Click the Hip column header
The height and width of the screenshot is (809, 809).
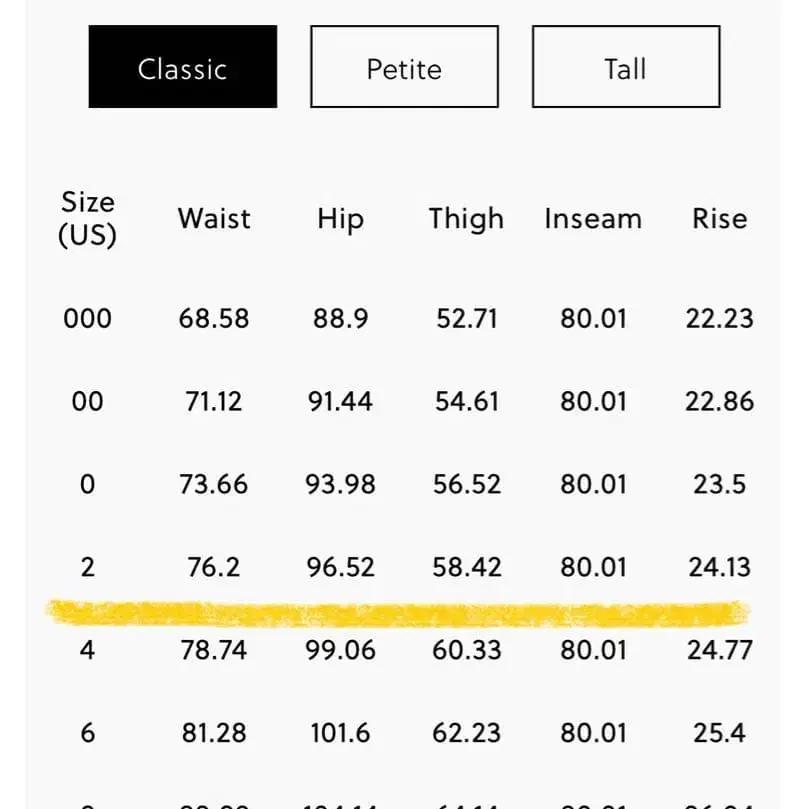pyautogui.click(x=340, y=218)
